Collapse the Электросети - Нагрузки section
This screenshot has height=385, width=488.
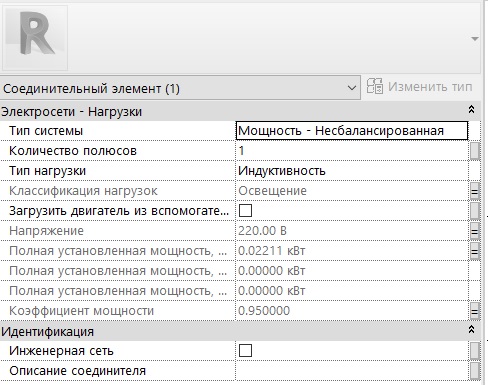471,109
